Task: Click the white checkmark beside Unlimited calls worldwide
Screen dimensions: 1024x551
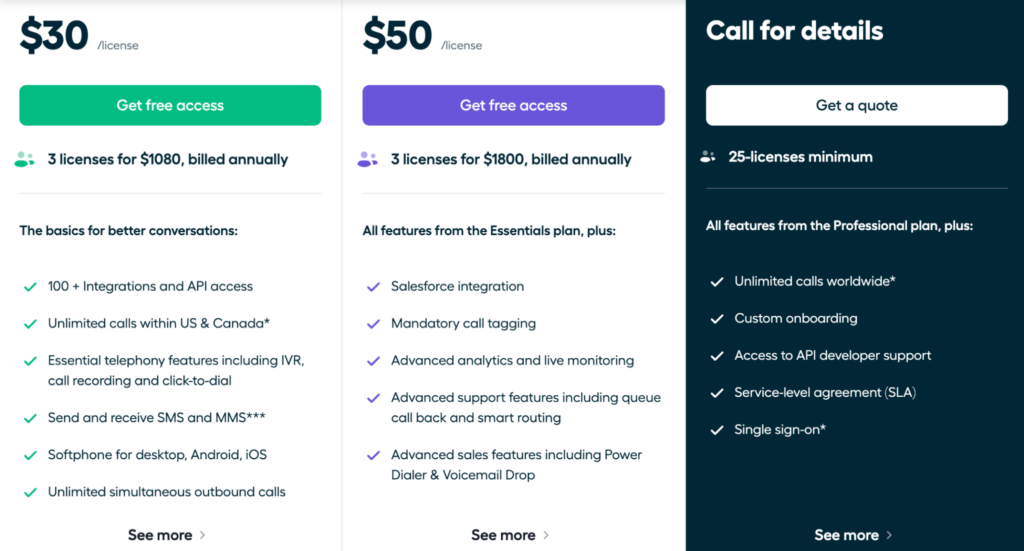Action: (x=717, y=281)
